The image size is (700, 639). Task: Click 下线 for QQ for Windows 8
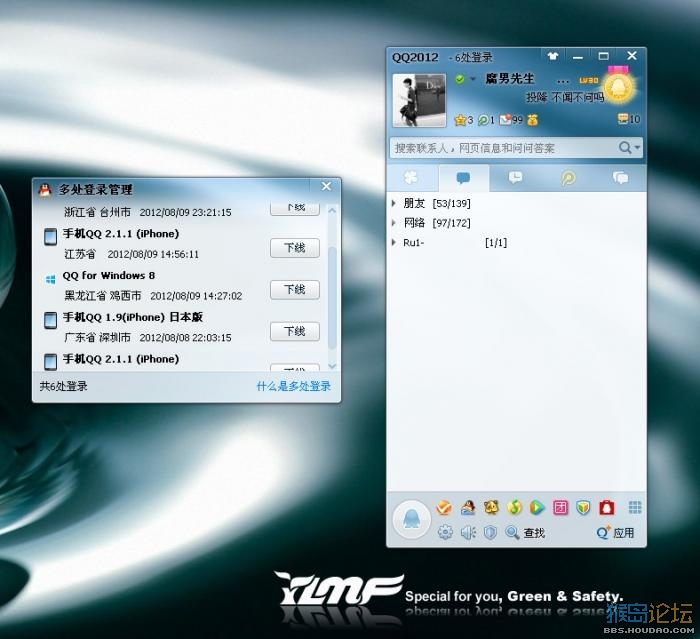(x=295, y=290)
